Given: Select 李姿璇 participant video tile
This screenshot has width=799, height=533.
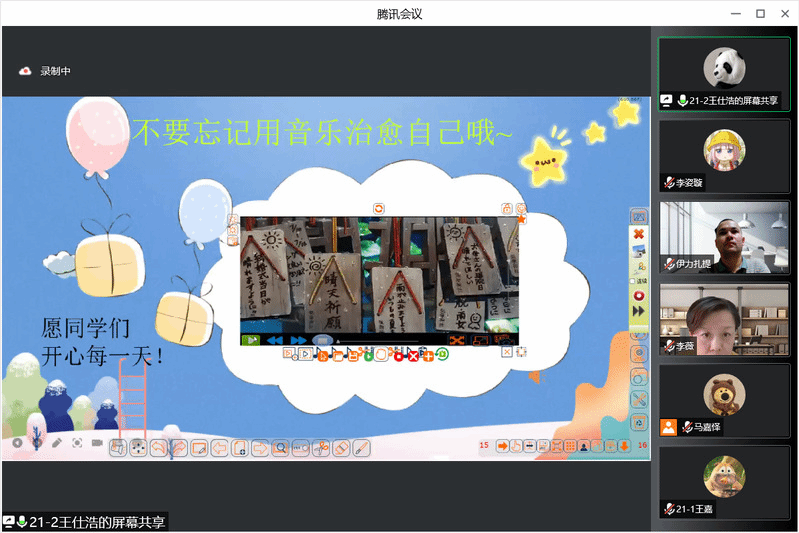Looking at the screenshot, I should tap(724, 160).
